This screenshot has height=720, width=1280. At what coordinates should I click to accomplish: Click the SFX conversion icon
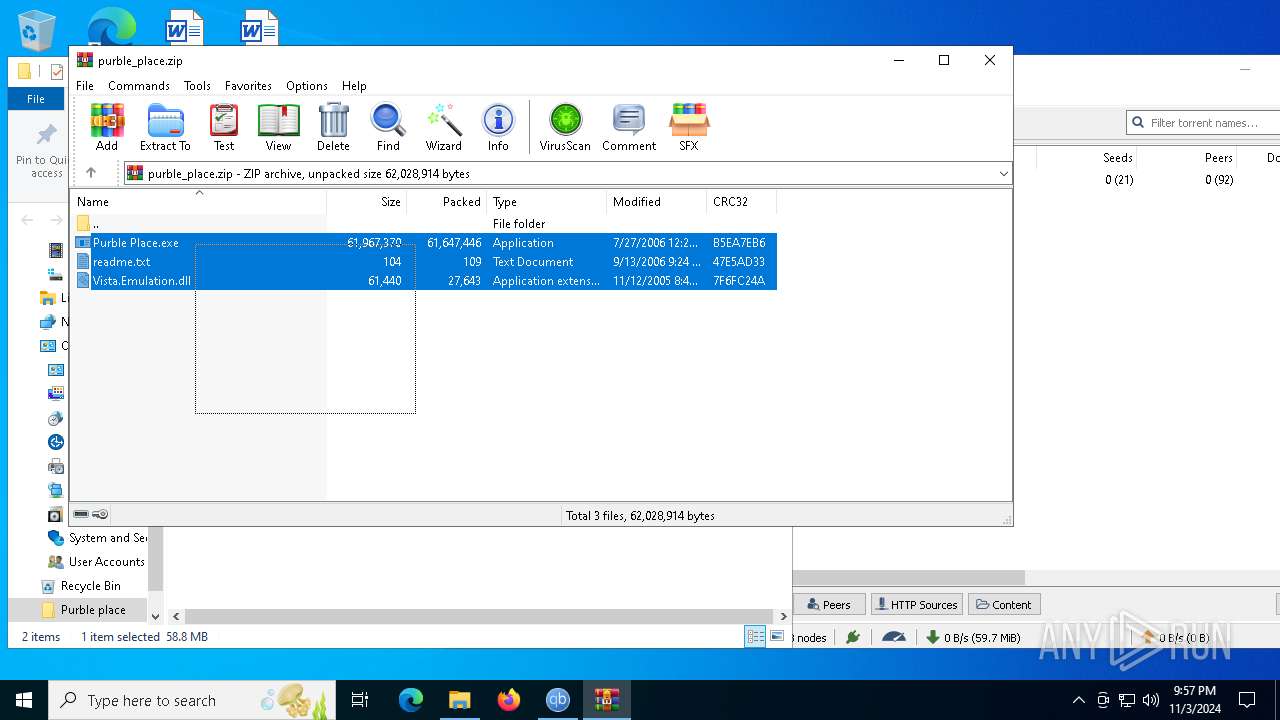689,127
